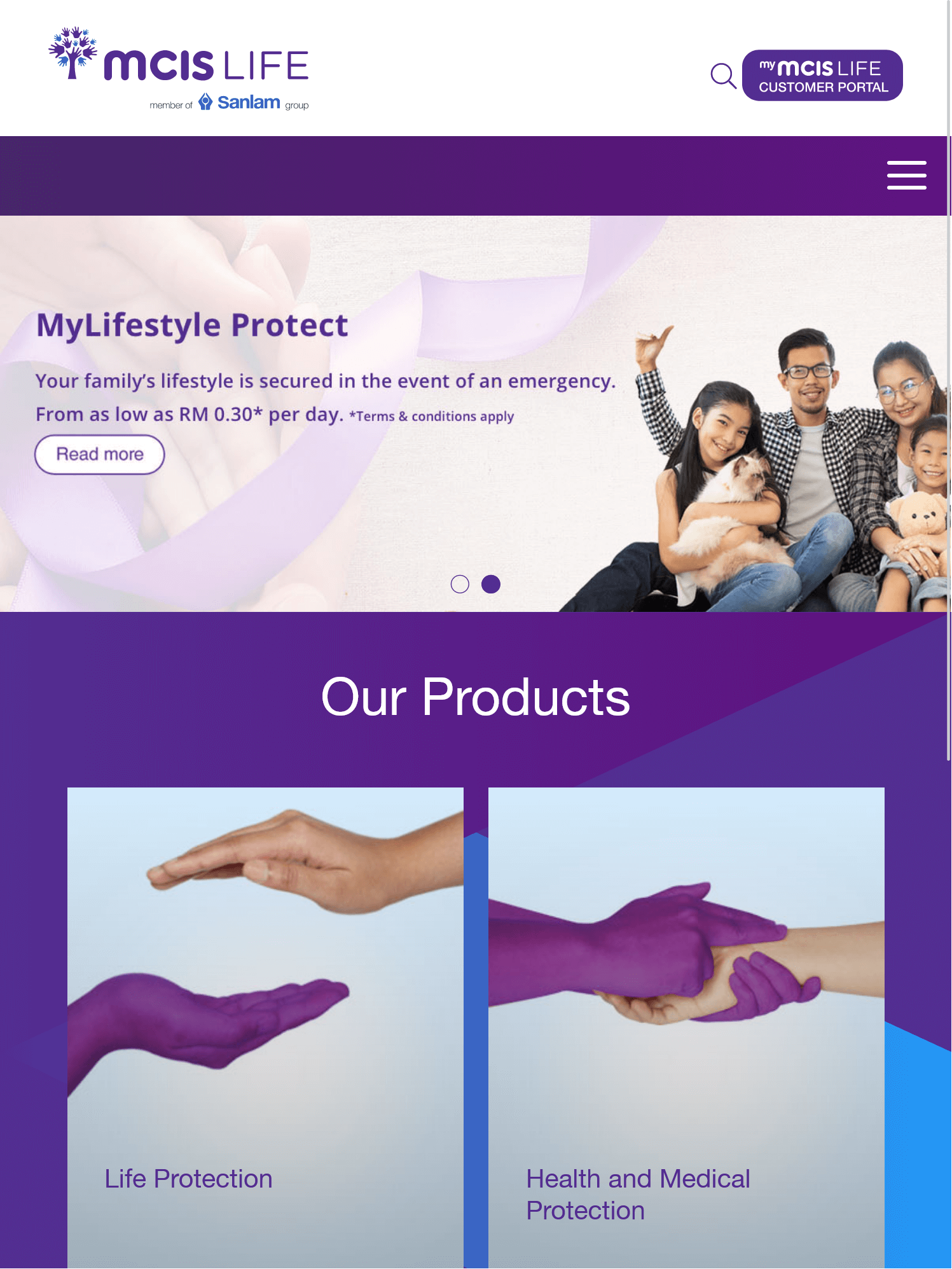Select the second carousel slide dot
This screenshot has height=1269, width=952.
tap(491, 584)
